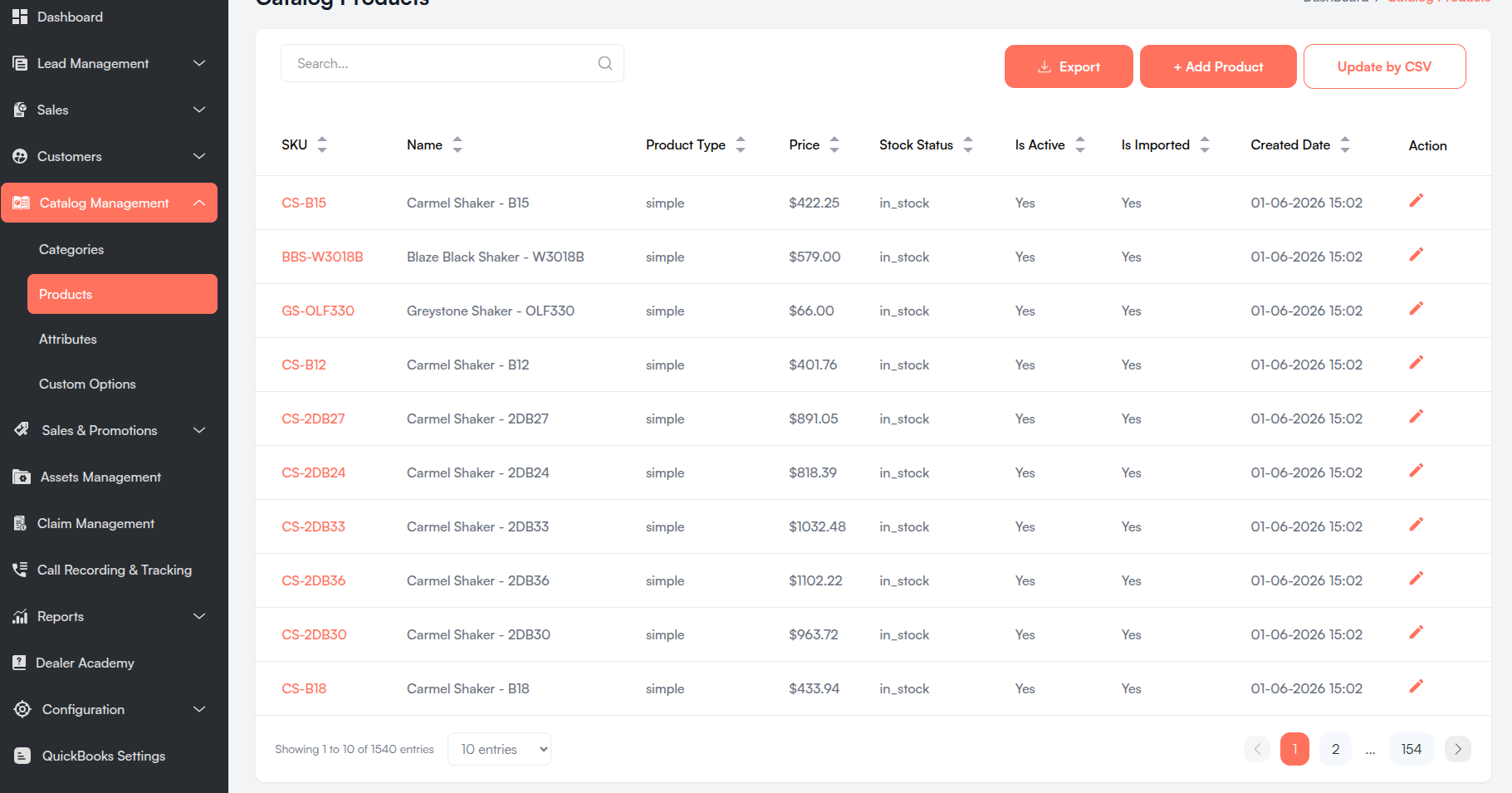
Task: Sort table by SKU column arrows
Action: point(322,144)
